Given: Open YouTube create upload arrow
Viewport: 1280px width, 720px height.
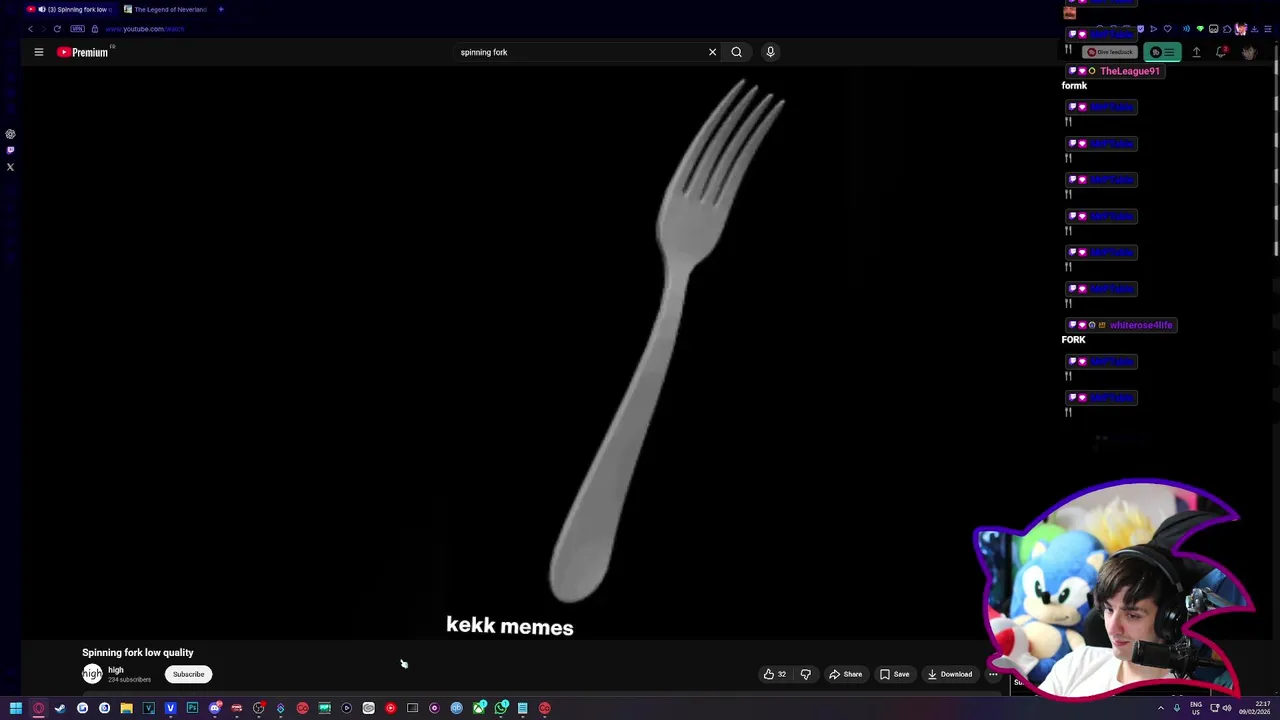Looking at the screenshot, I should pyautogui.click(x=1196, y=52).
